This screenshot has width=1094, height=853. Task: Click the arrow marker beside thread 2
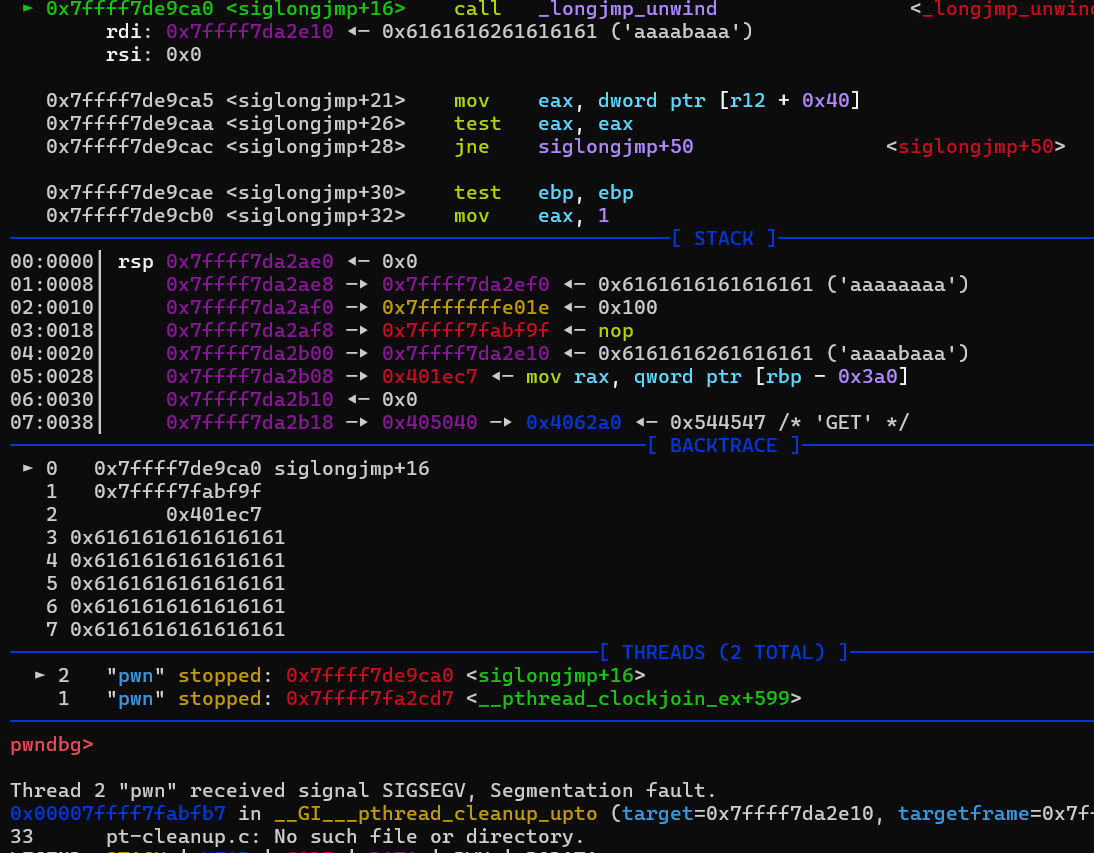coord(40,675)
